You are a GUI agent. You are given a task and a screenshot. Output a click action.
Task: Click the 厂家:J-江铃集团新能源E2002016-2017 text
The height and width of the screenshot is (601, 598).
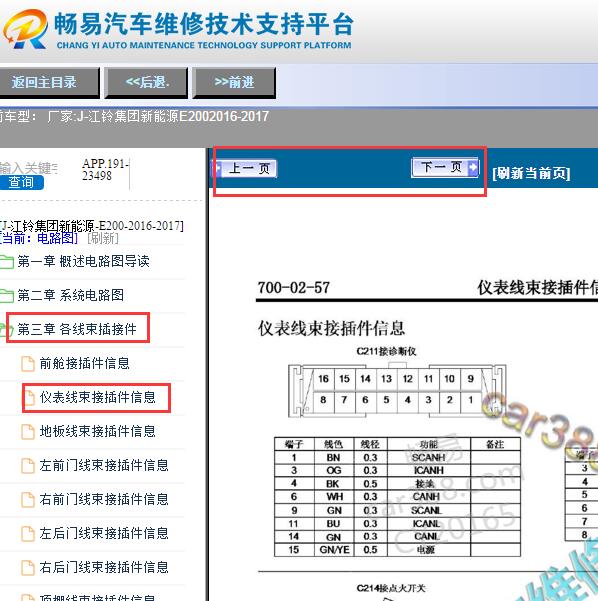pos(158,116)
